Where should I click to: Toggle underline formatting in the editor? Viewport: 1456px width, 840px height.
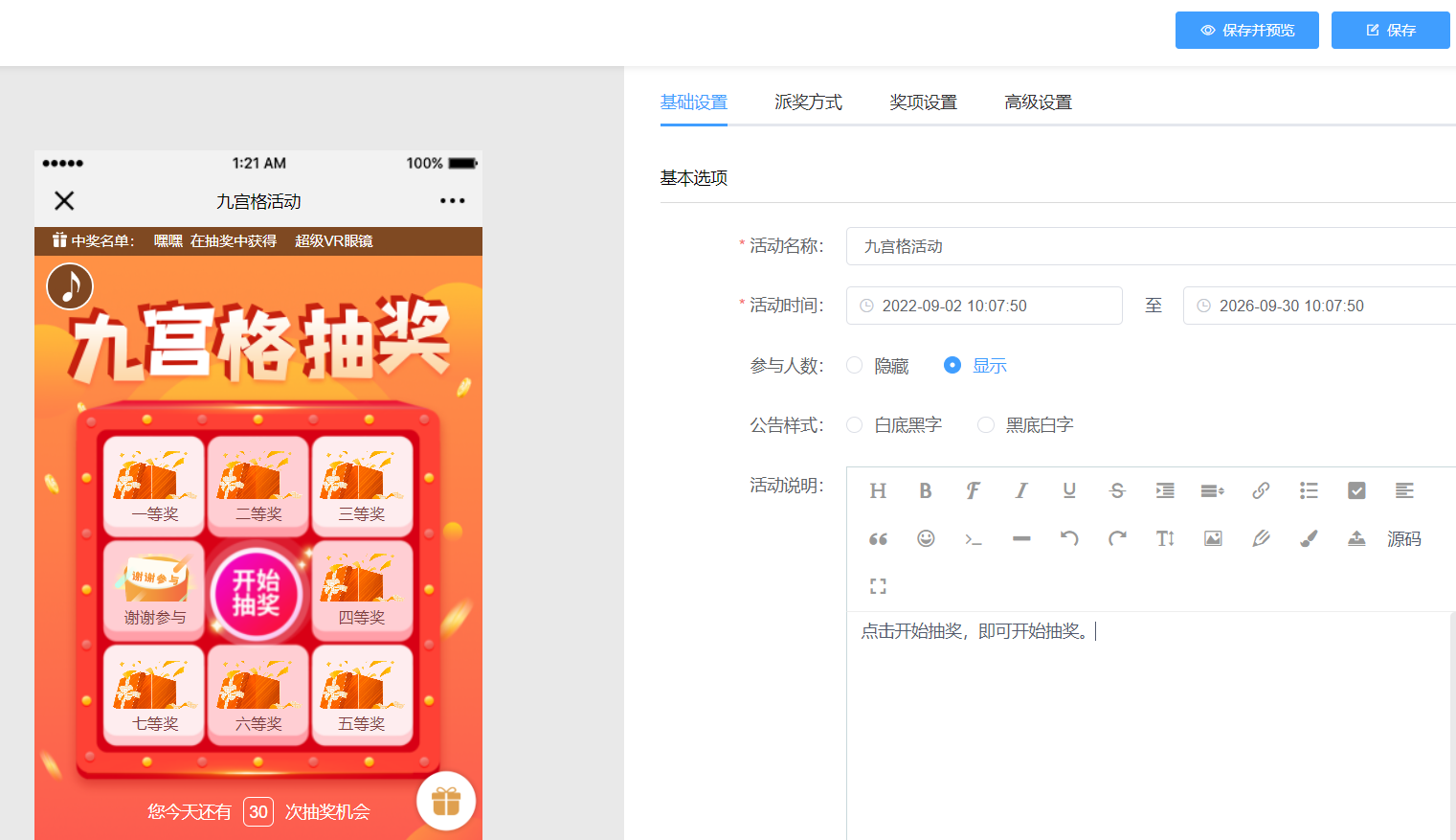tap(1069, 491)
